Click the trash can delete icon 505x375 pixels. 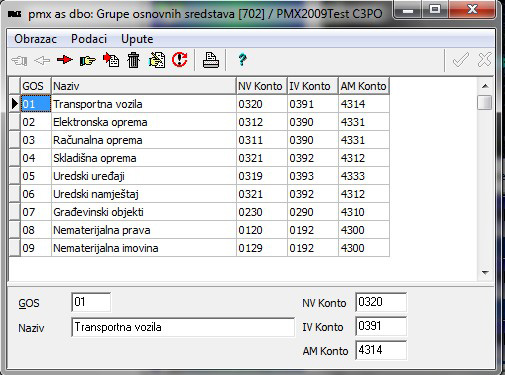(x=133, y=60)
